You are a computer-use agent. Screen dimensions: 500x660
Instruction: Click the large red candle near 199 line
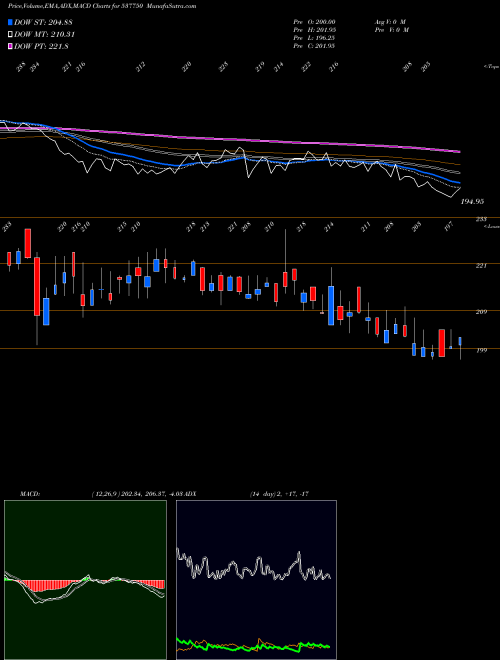click(x=441, y=343)
